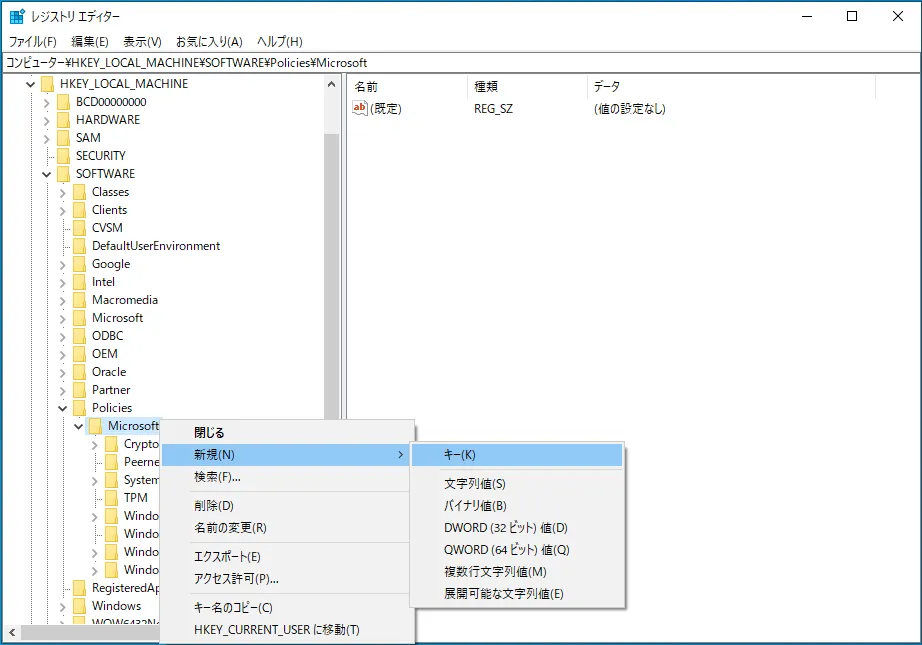
Task: Select the REG_SZ type cell
Action: click(493, 109)
